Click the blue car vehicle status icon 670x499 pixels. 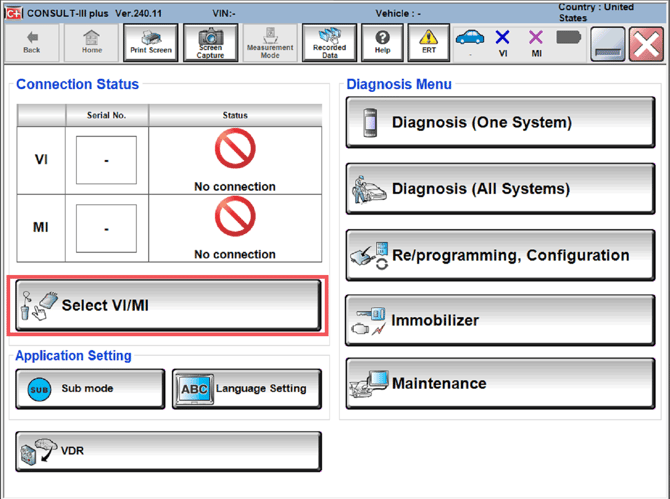469,40
